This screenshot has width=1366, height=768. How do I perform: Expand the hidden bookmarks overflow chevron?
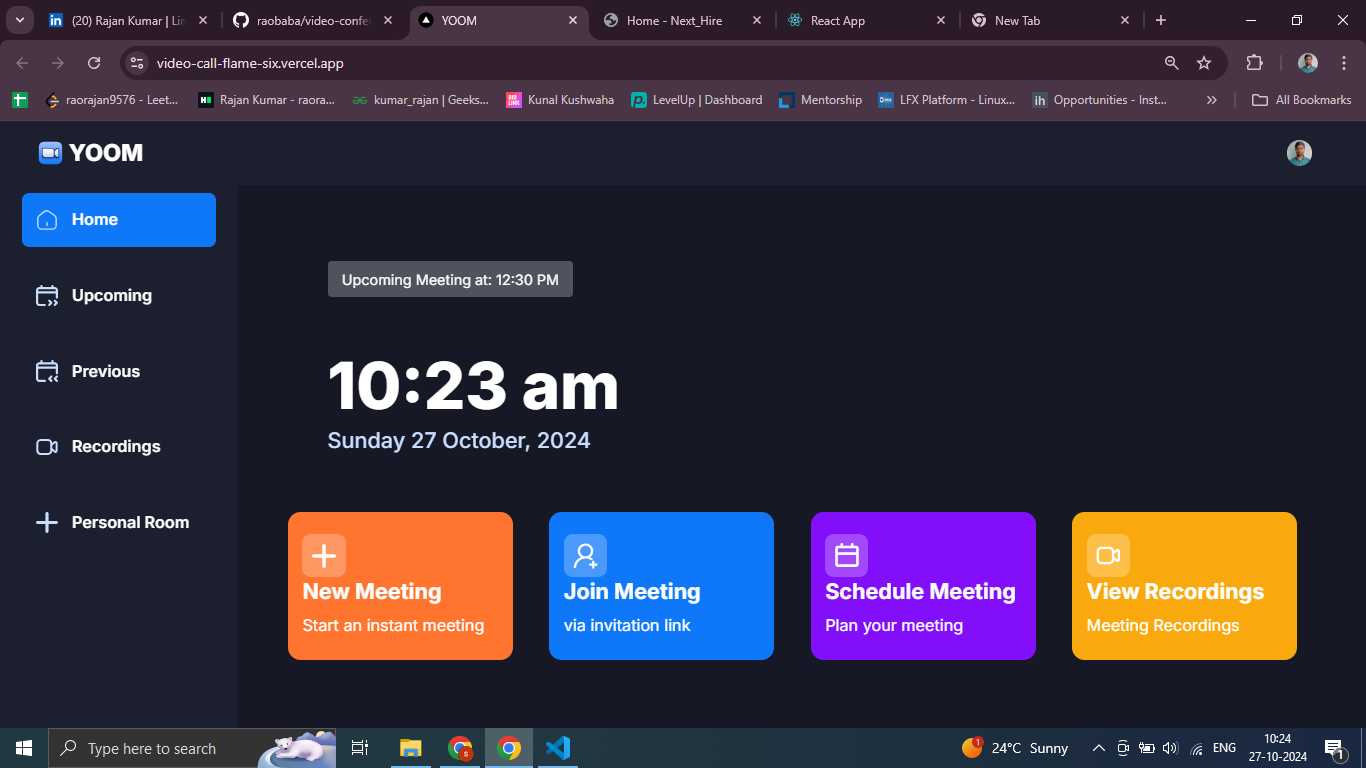tap(1212, 100)
